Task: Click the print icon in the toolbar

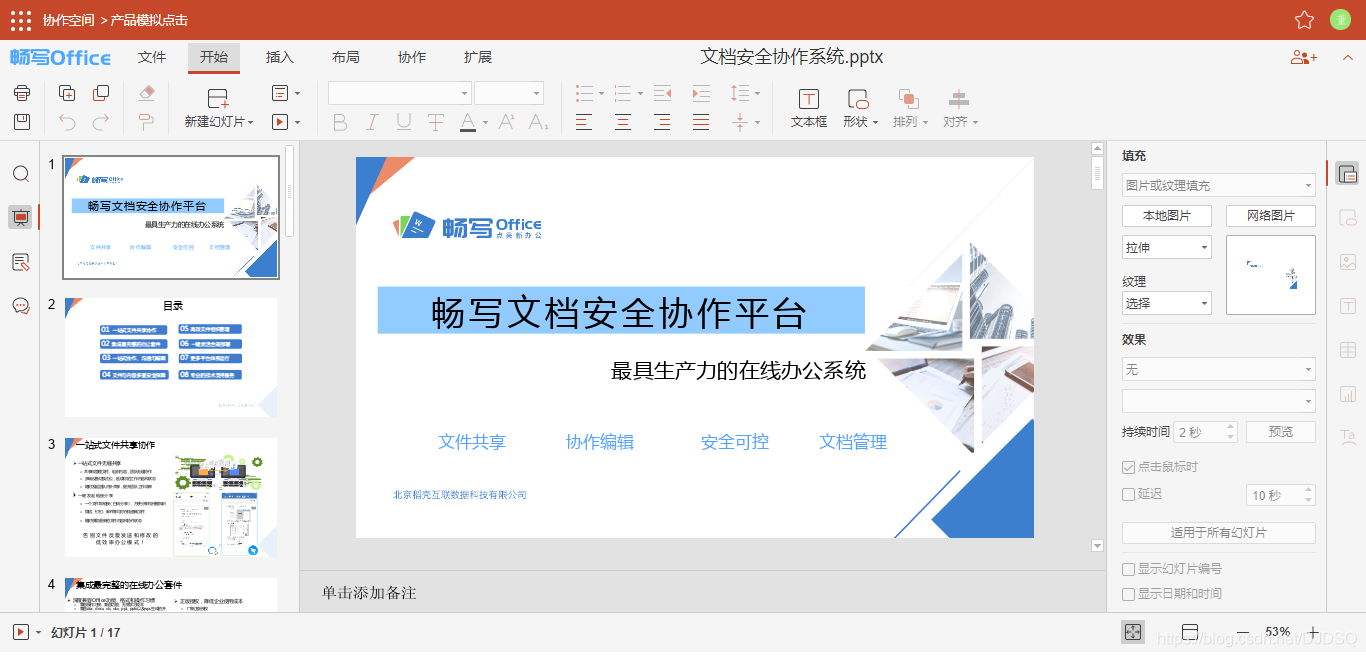Action: pyautogui.click(x=22, y=93)
